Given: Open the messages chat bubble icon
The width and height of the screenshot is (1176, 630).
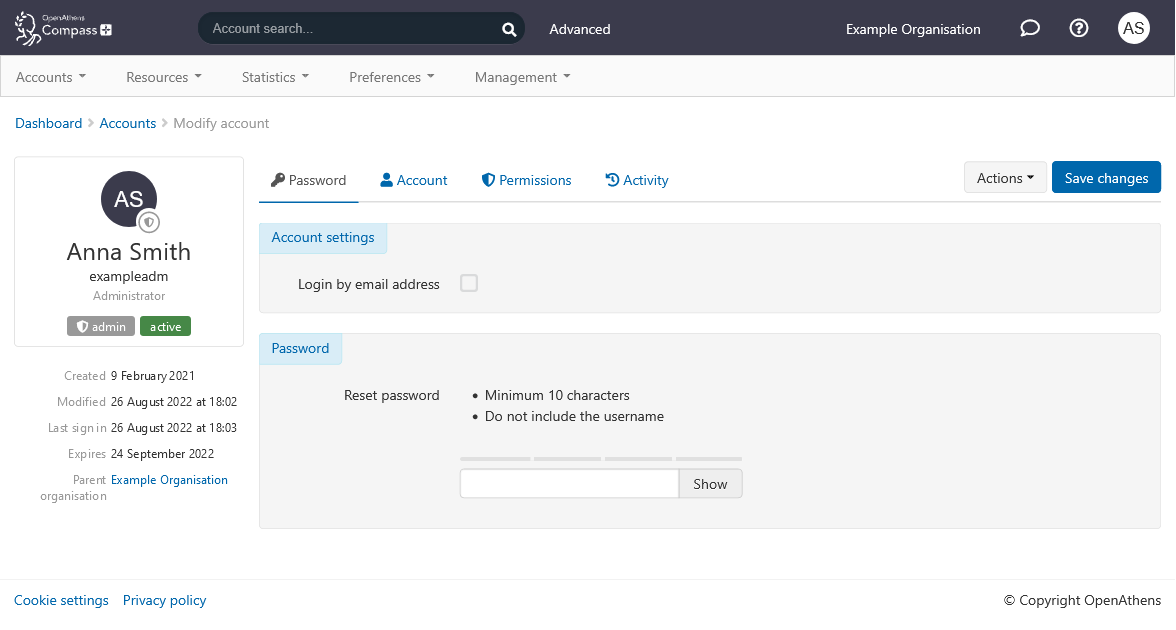Looking at the screenshot, I should (1029, 28).
